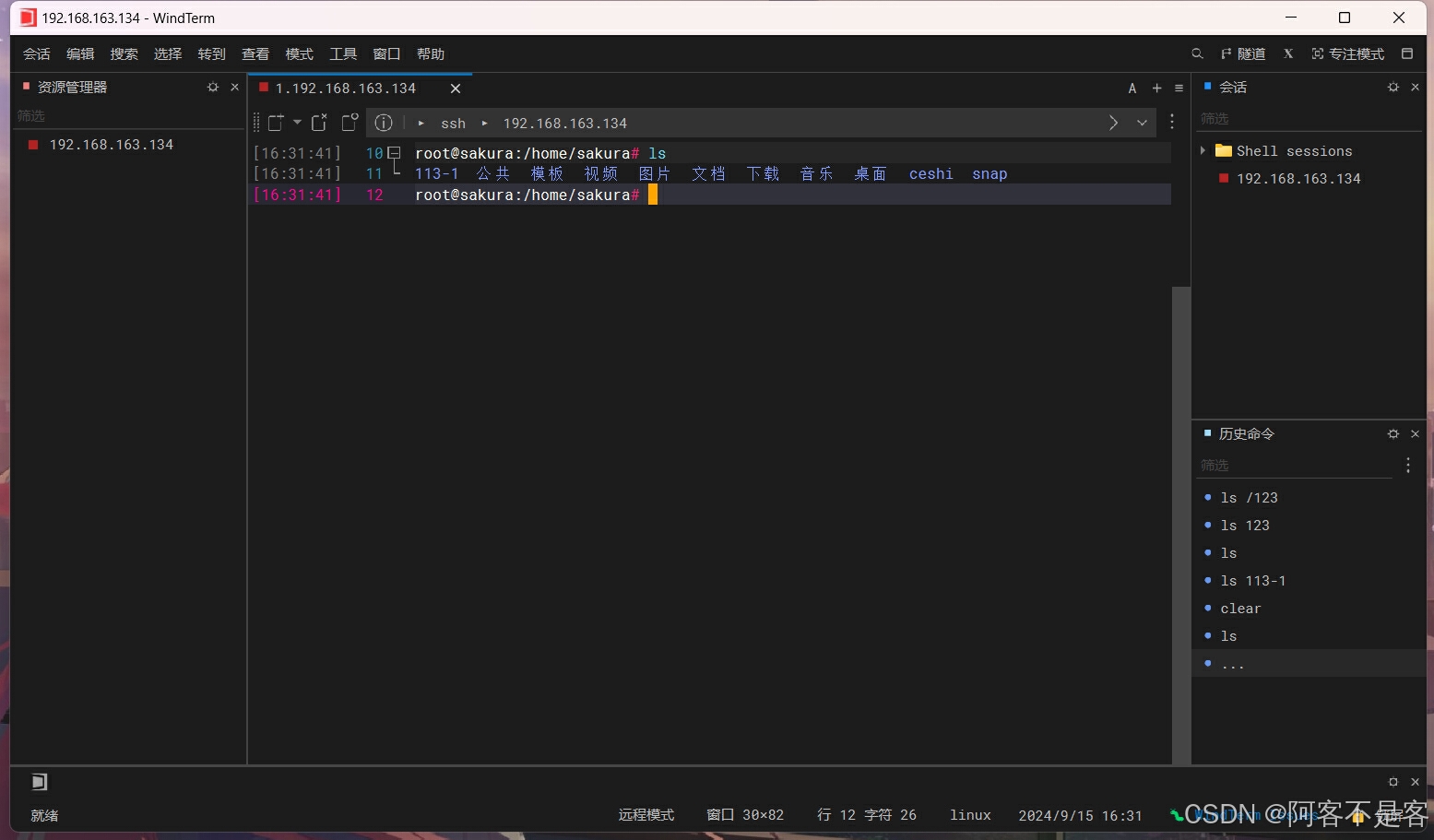Expand the Shell sessions folder arrow

(1203, 150)
